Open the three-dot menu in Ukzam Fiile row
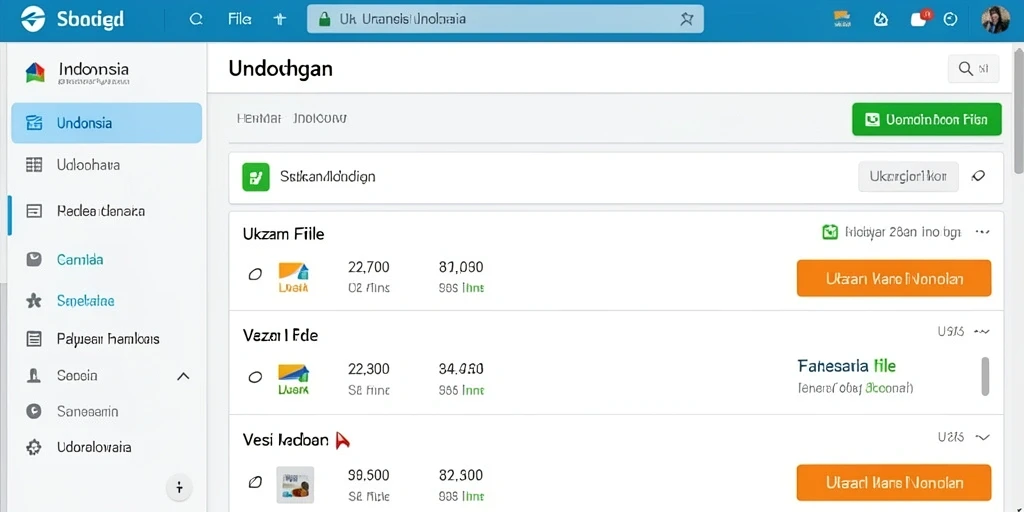Image resolution: width=1024 pixels, height=512 pixels. [x=982, y=231]
